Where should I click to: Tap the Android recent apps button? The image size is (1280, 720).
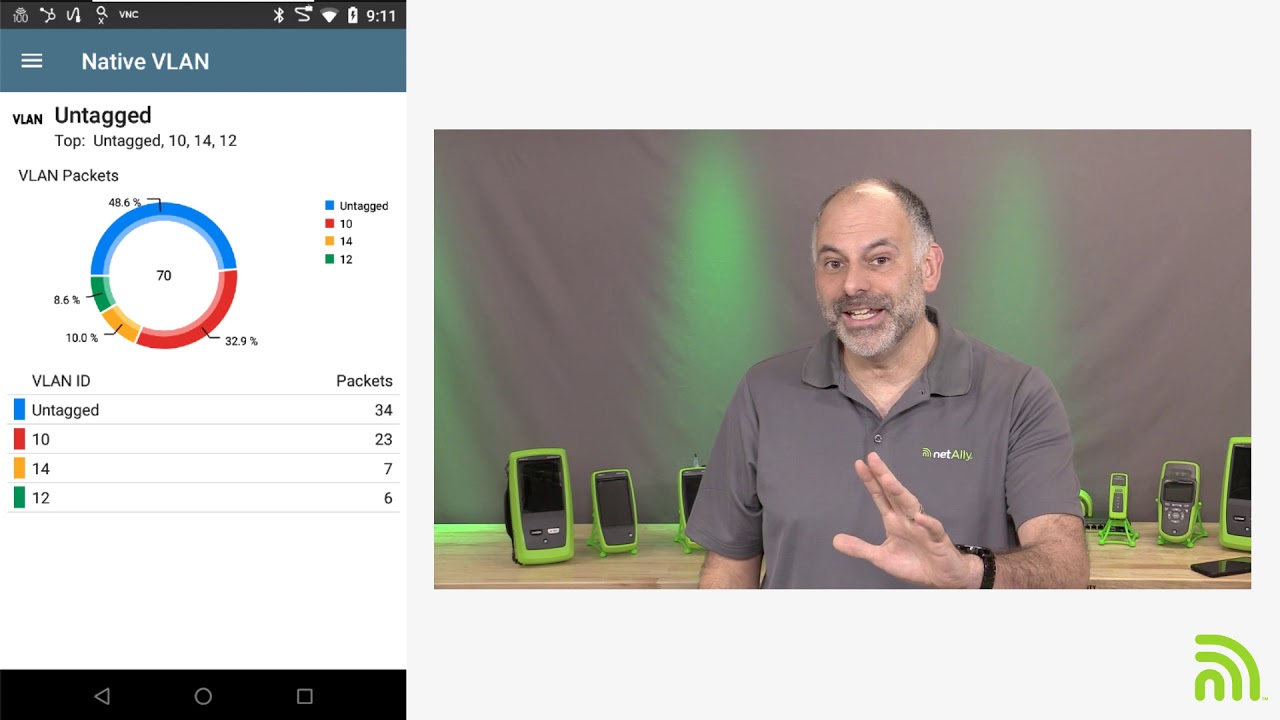pyautogui.click(x=305, y=696)
